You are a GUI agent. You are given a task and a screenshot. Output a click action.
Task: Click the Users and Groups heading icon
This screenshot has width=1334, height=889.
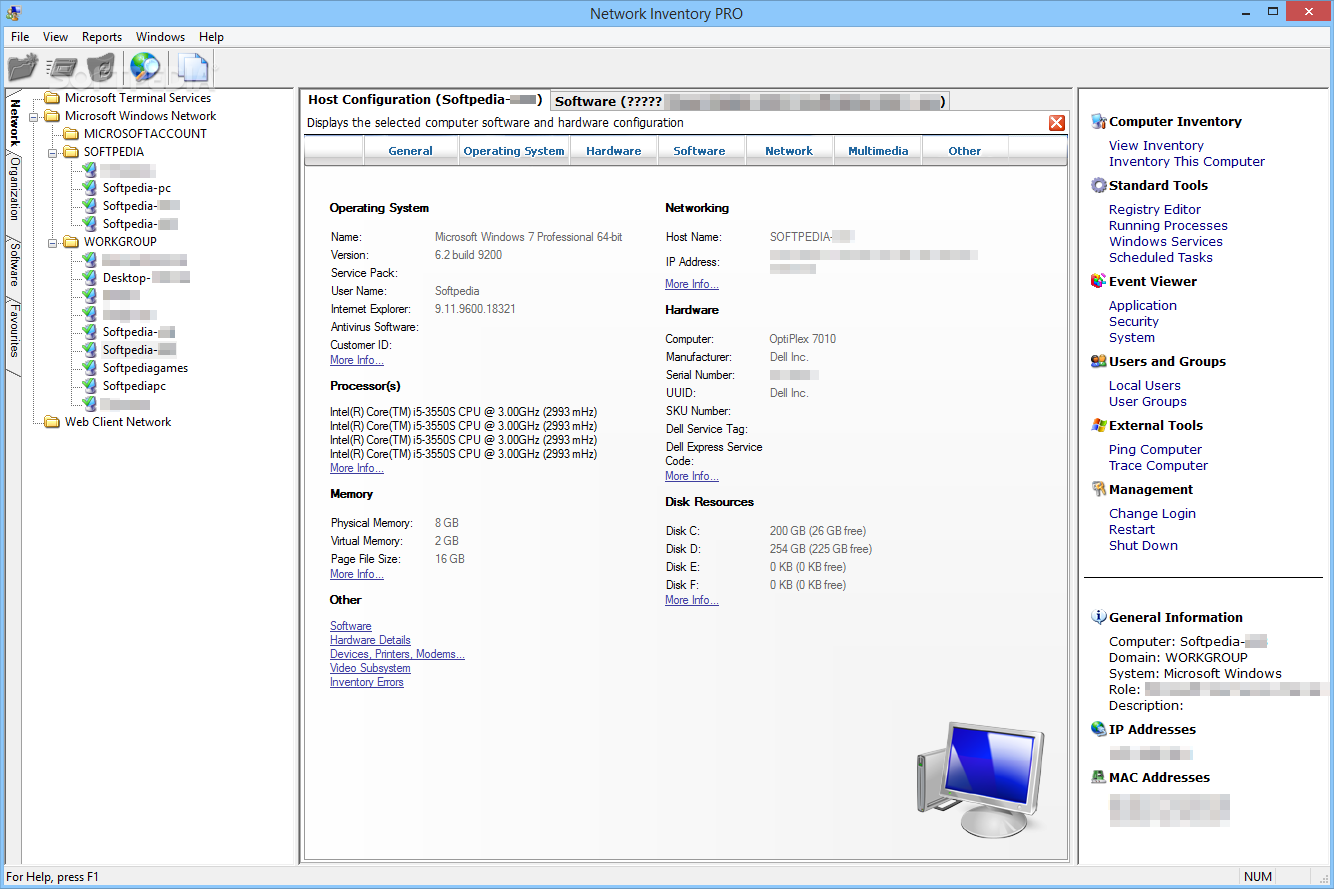click(1099, 362)
